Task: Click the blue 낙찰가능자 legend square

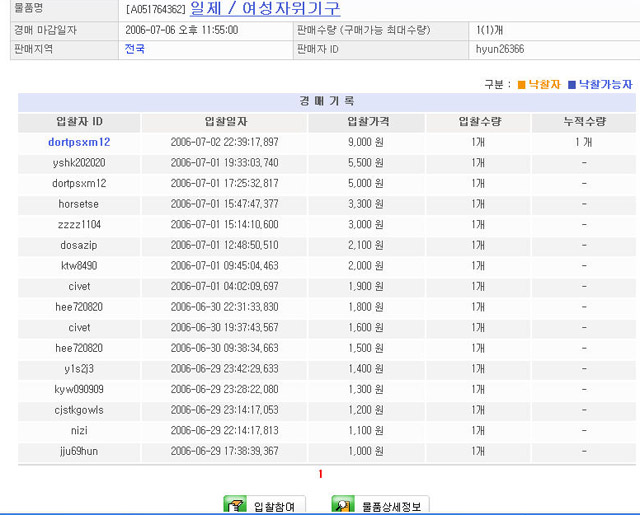Action: coord(572,85)
